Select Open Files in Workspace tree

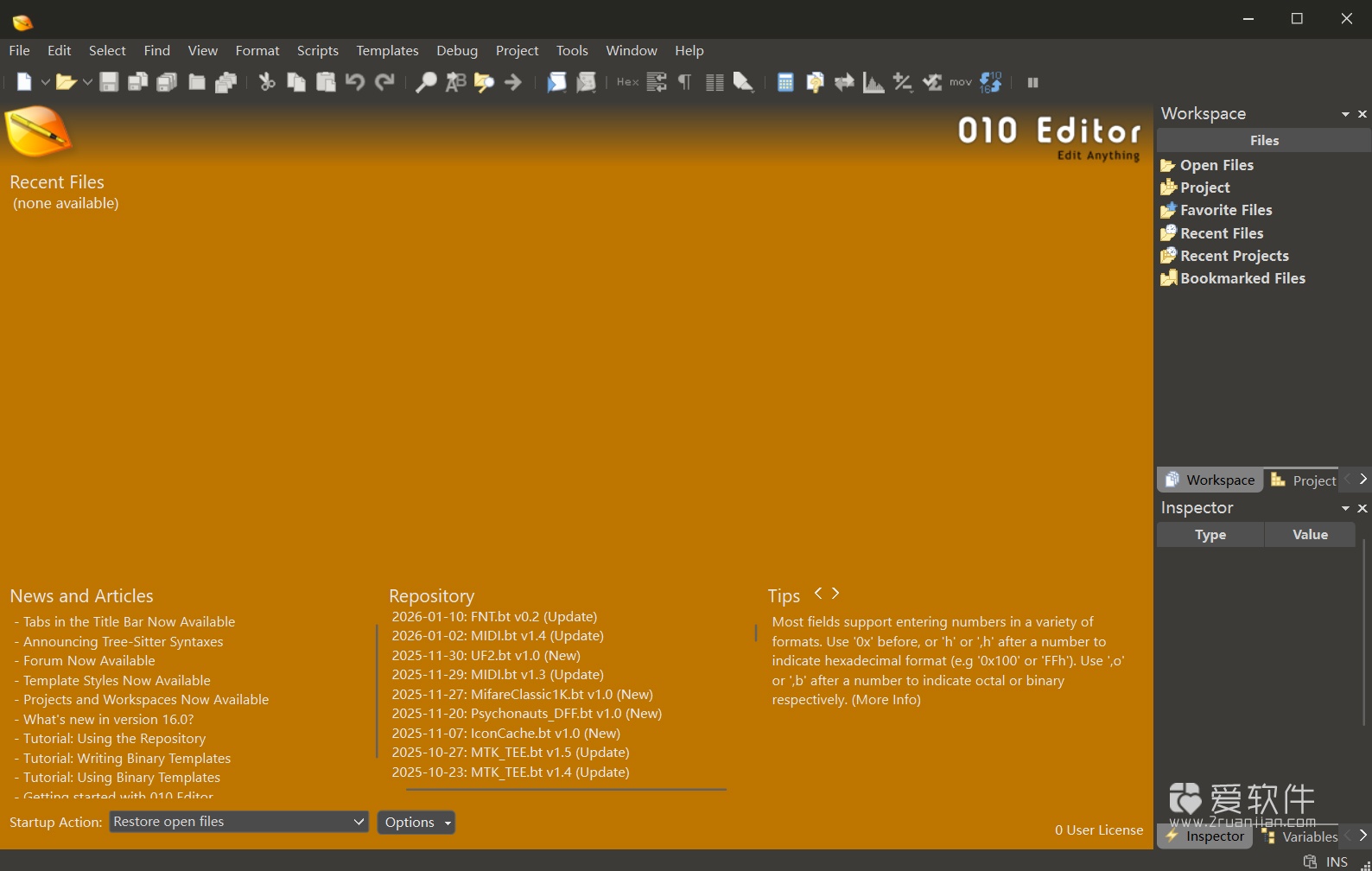pyautogui.click(x=1216, y=165)
